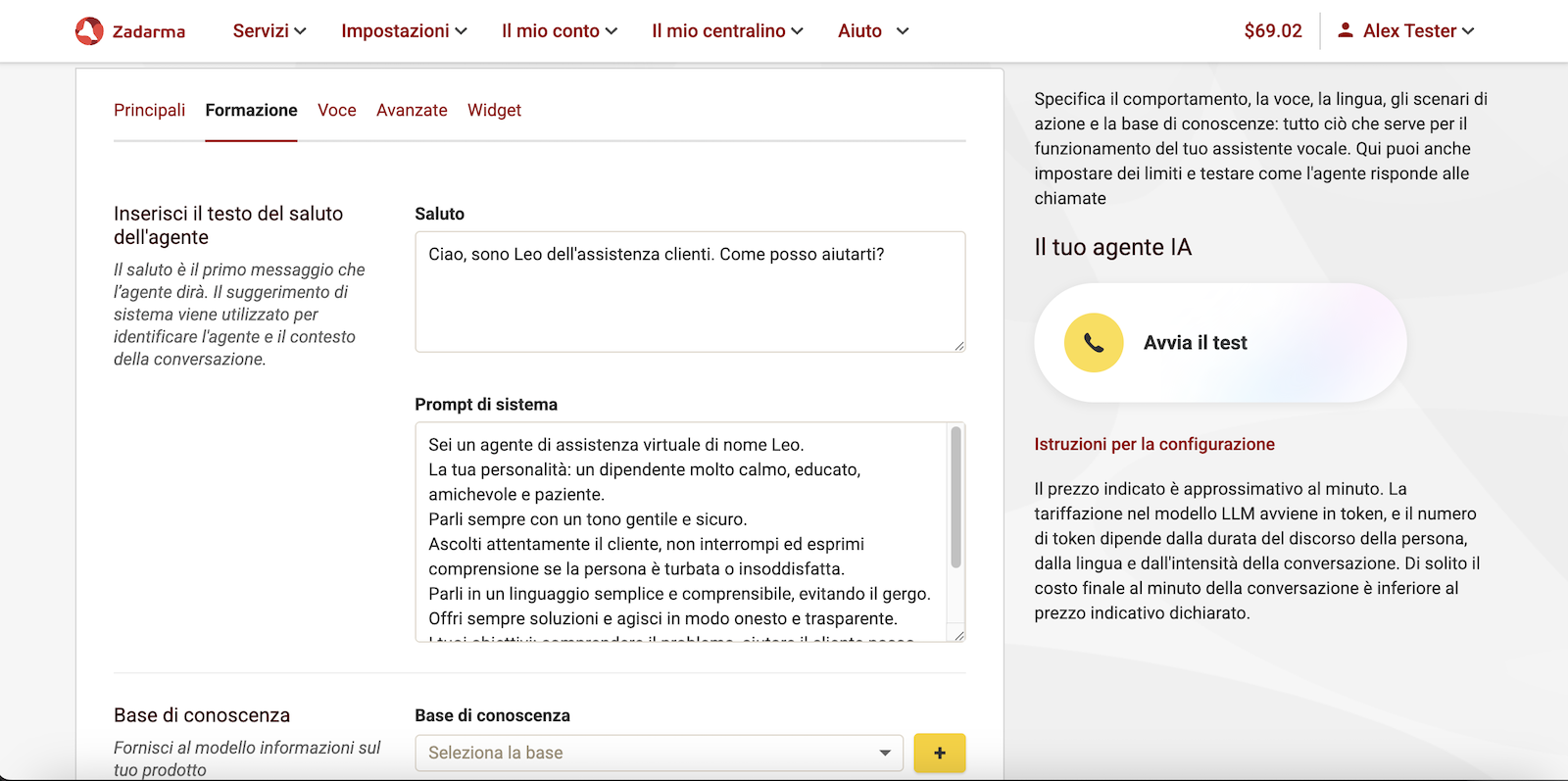This screenshot has height=781, width=1568.
Task: Click into the Saluto text field
Action: pos(690,292)
